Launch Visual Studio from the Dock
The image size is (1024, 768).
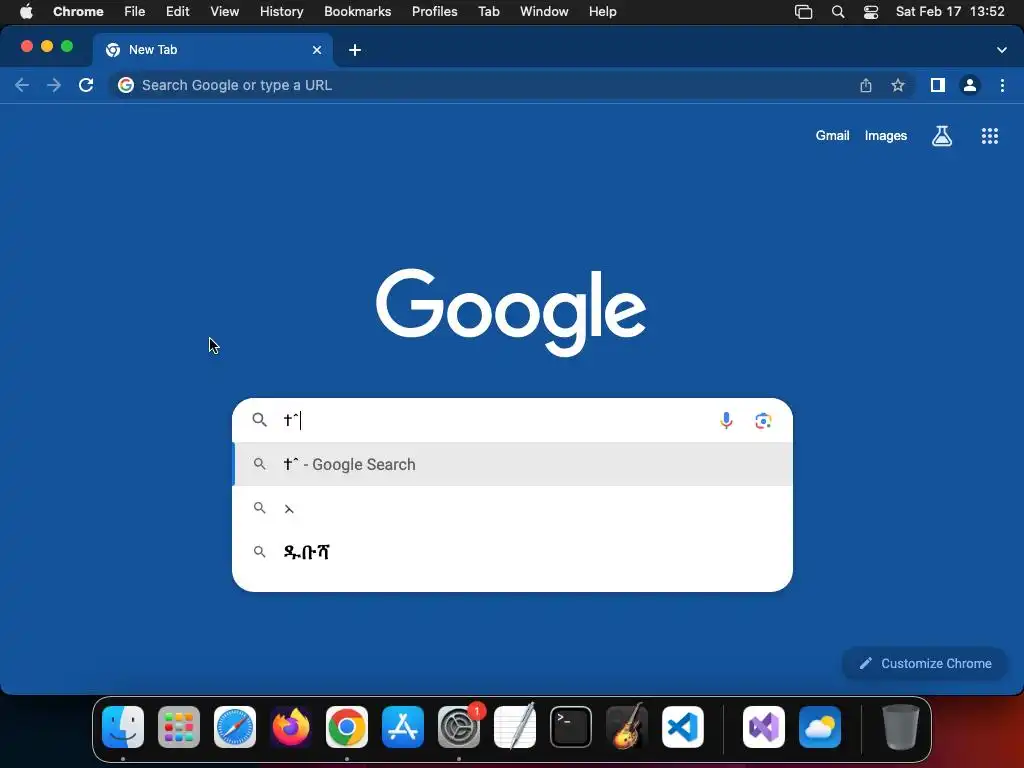coord(763,727)
